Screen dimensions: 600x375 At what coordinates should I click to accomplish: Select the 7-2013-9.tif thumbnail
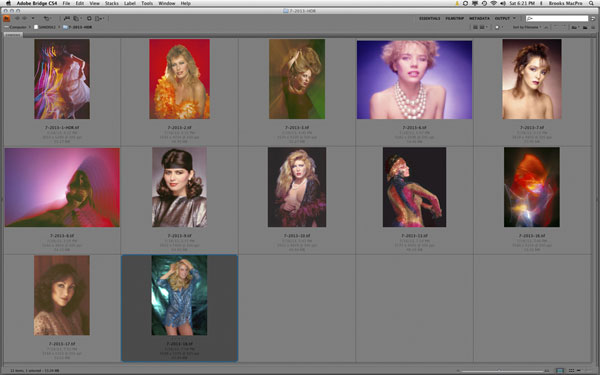179,187
